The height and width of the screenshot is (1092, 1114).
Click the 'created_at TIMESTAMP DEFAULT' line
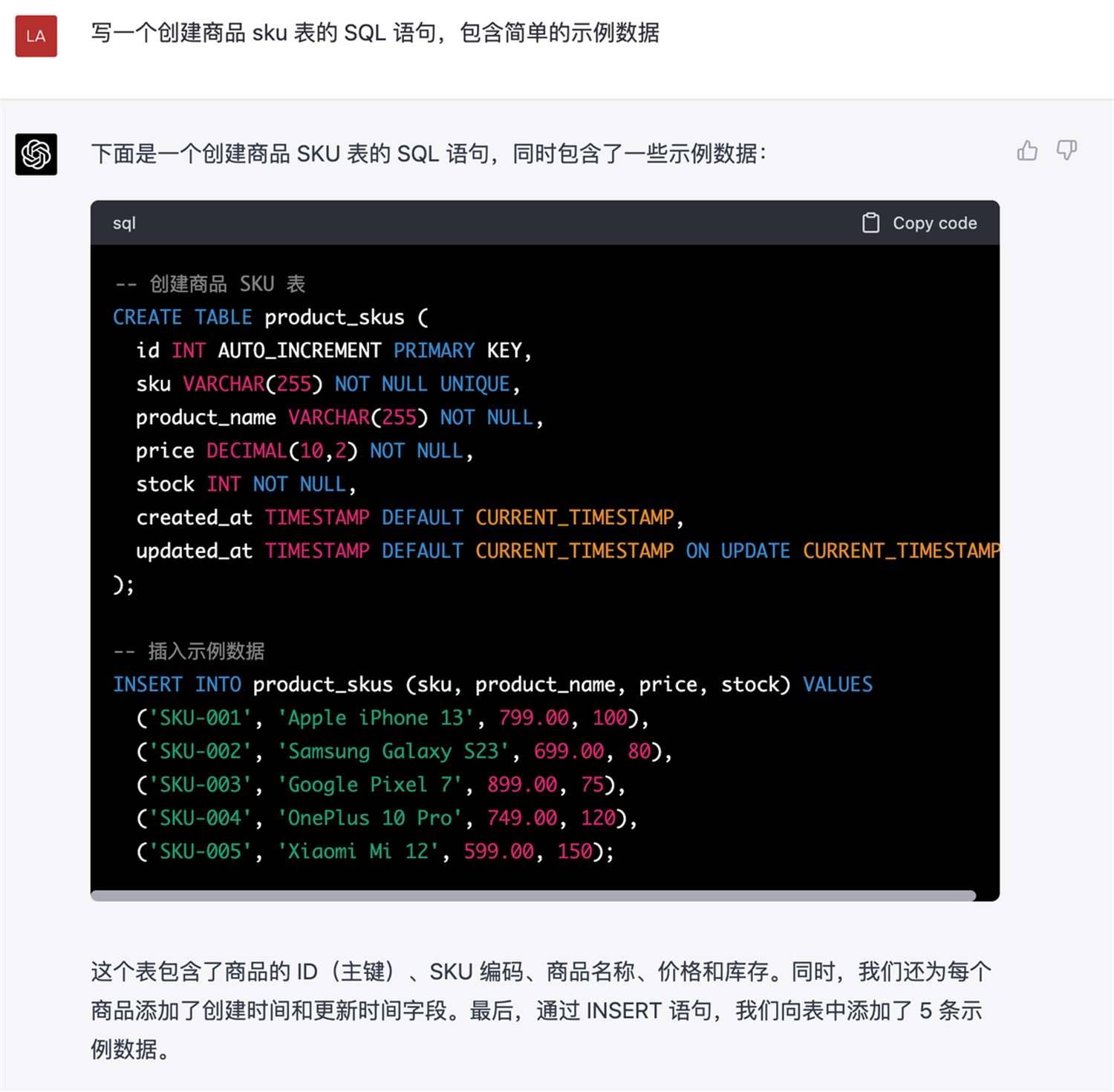(410, 517)
